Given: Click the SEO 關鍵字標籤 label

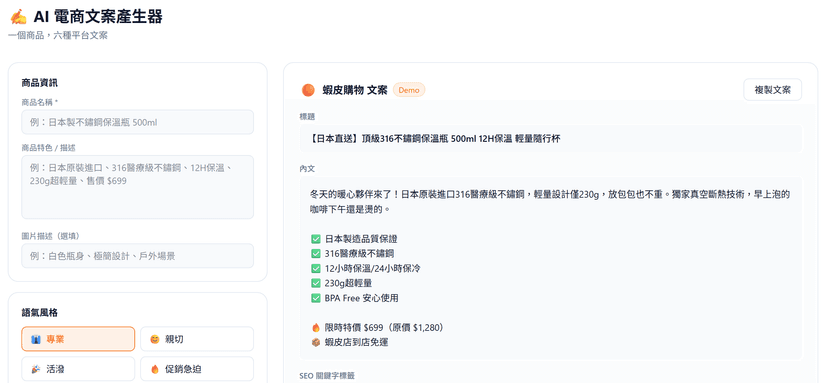Looking at the screenshot, I should pyautogui.click(x=327, y=376).
